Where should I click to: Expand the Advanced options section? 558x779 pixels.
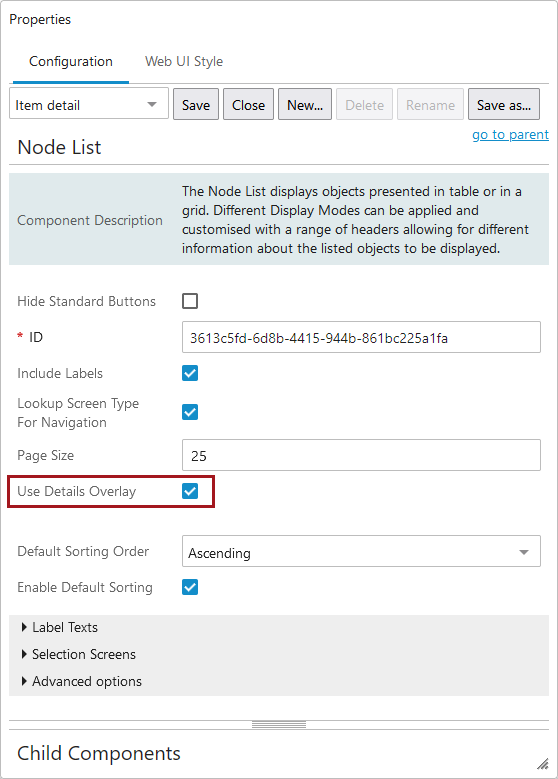pos(81,681)
